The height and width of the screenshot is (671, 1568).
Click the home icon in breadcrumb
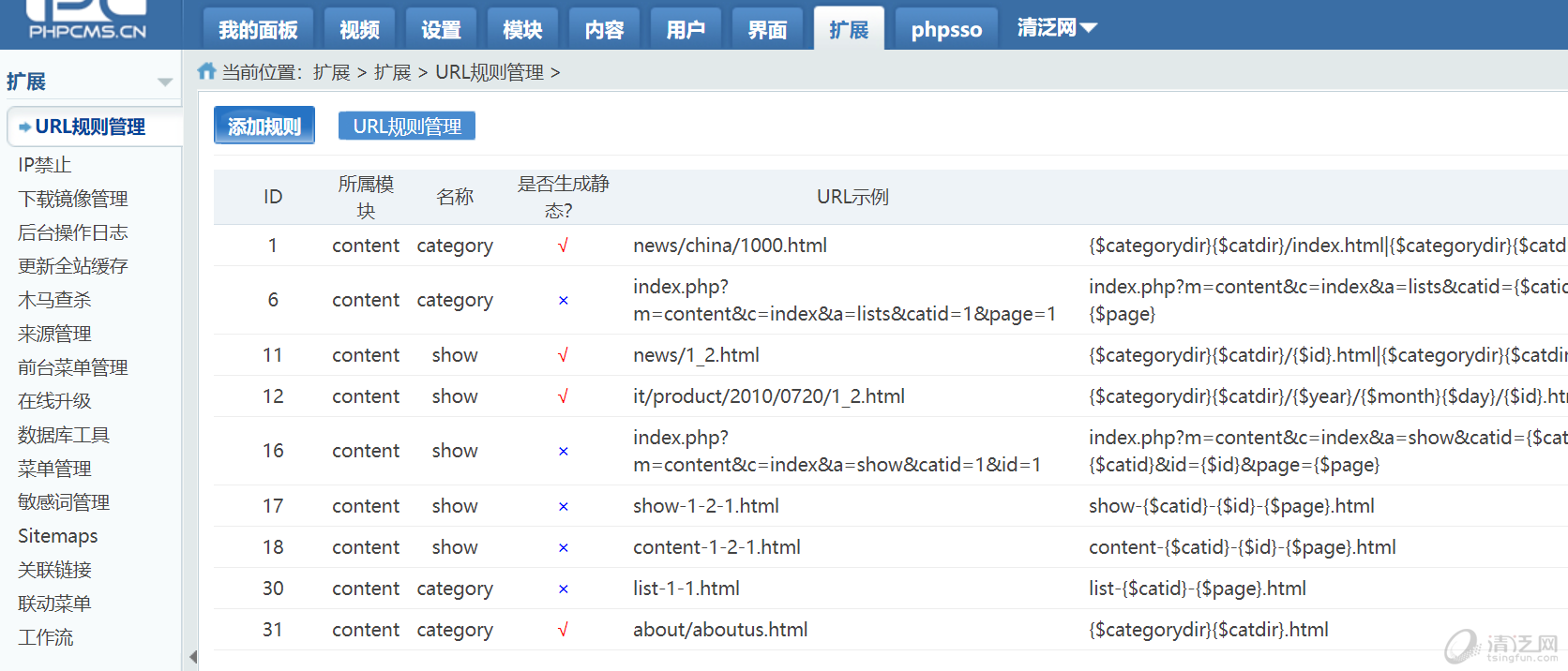206,71
